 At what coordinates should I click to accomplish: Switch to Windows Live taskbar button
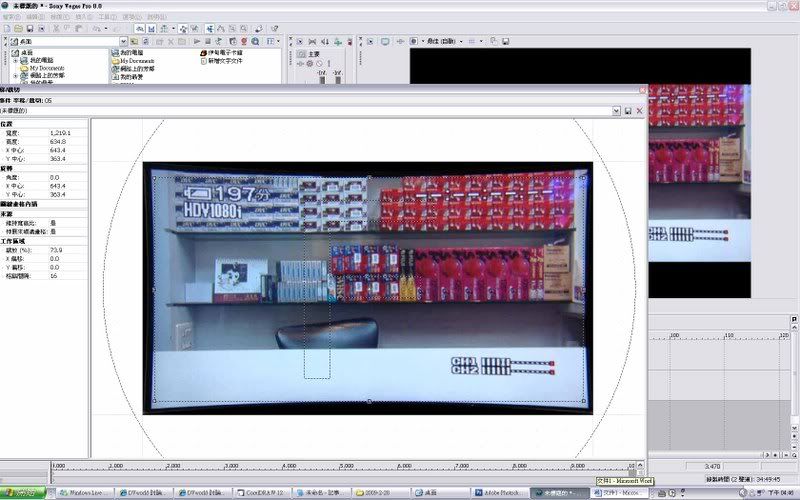point(85,493)
